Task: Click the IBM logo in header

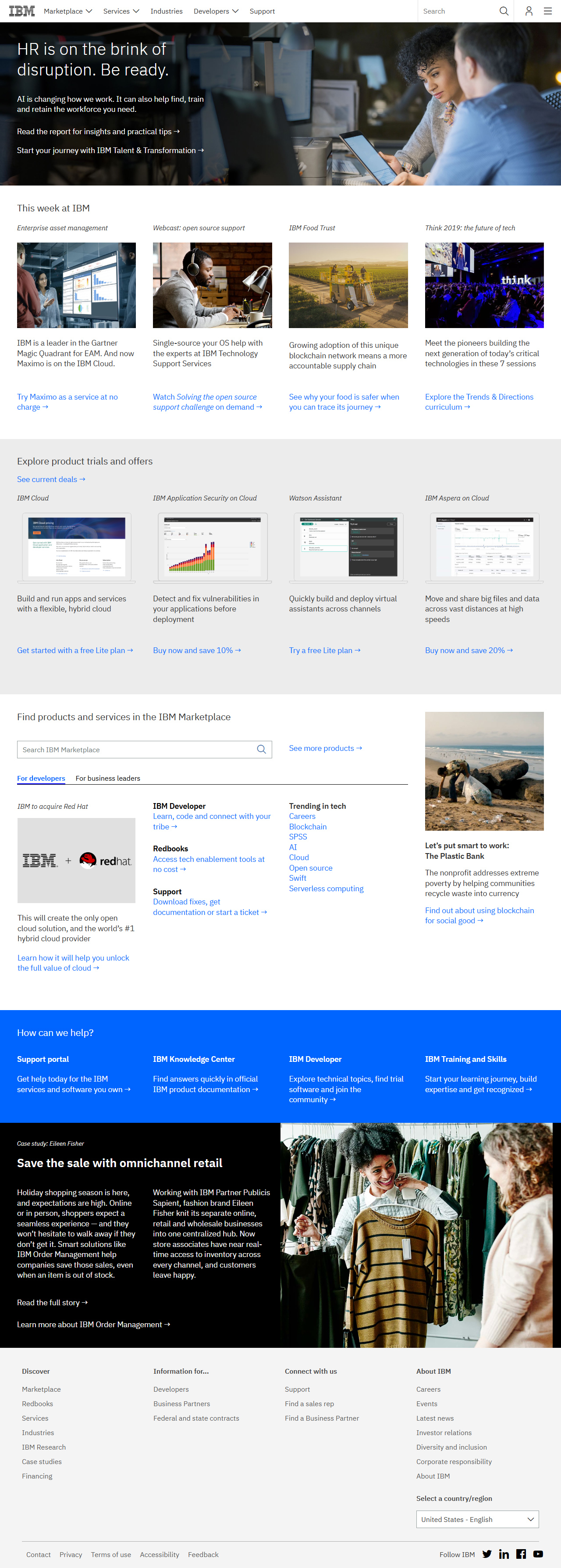Action: (x=22, y=11)
